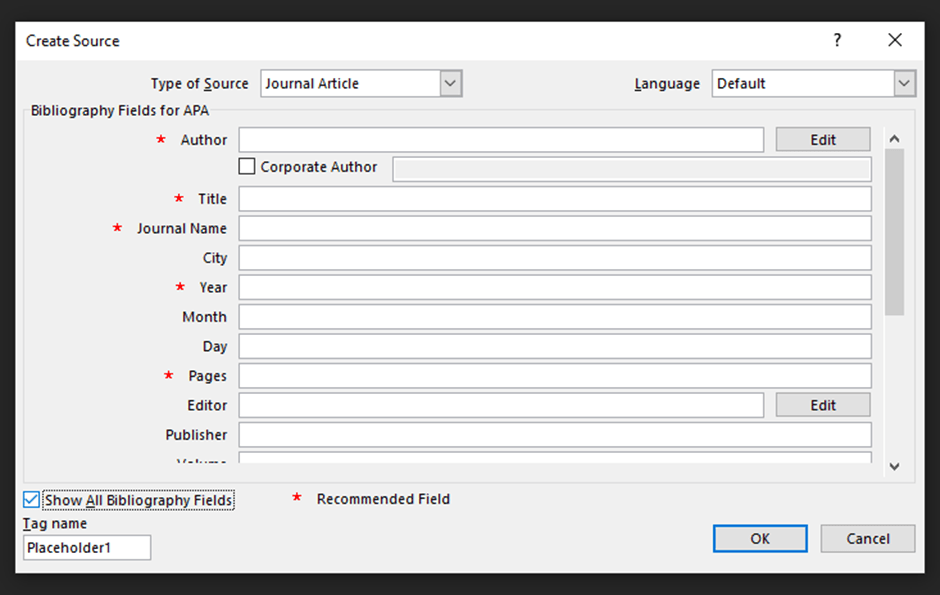Click the scroll up arrow
This screenshot has width=940, height=595.
[x=894, y=139]
